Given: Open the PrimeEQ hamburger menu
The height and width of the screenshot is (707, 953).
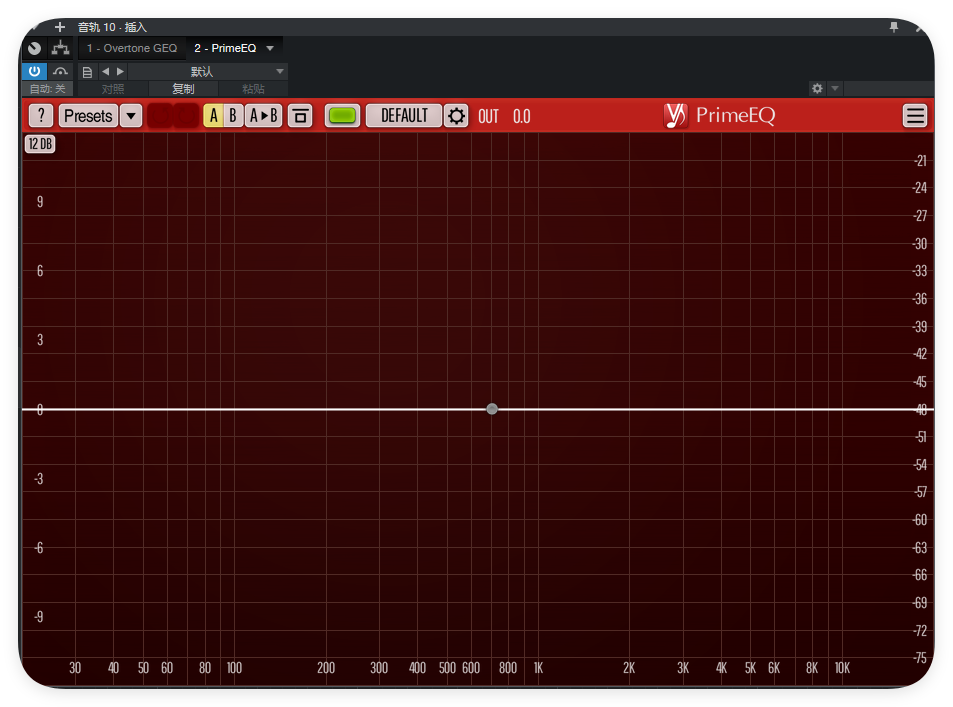Looking at the screenshot, I should pyautogui.click(x=915, y=116).
